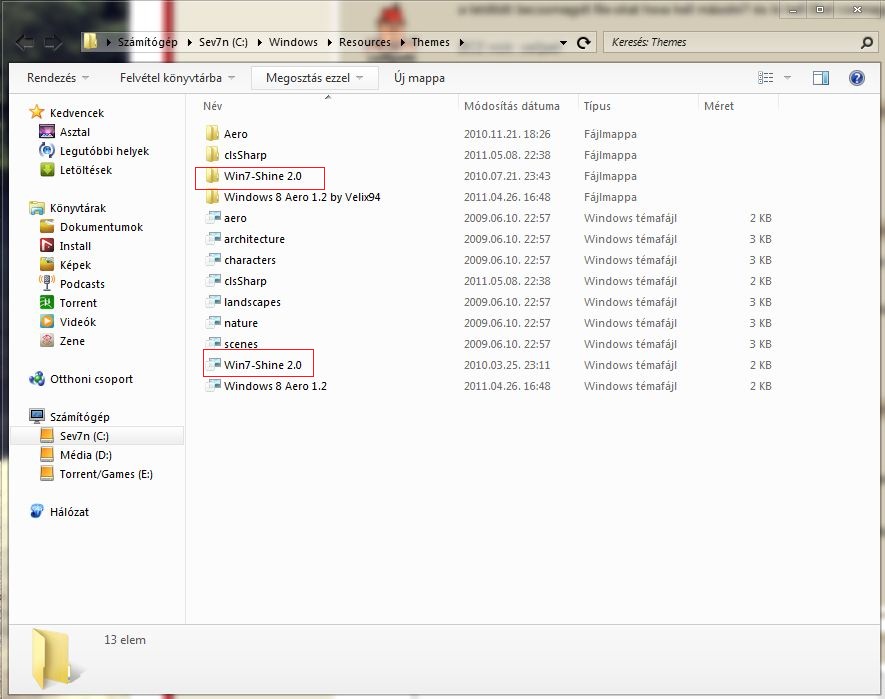Expand the view options dropdown arrow
Image resolution: width=885 pixels, height=699 pixels.
tap(787, 78)
